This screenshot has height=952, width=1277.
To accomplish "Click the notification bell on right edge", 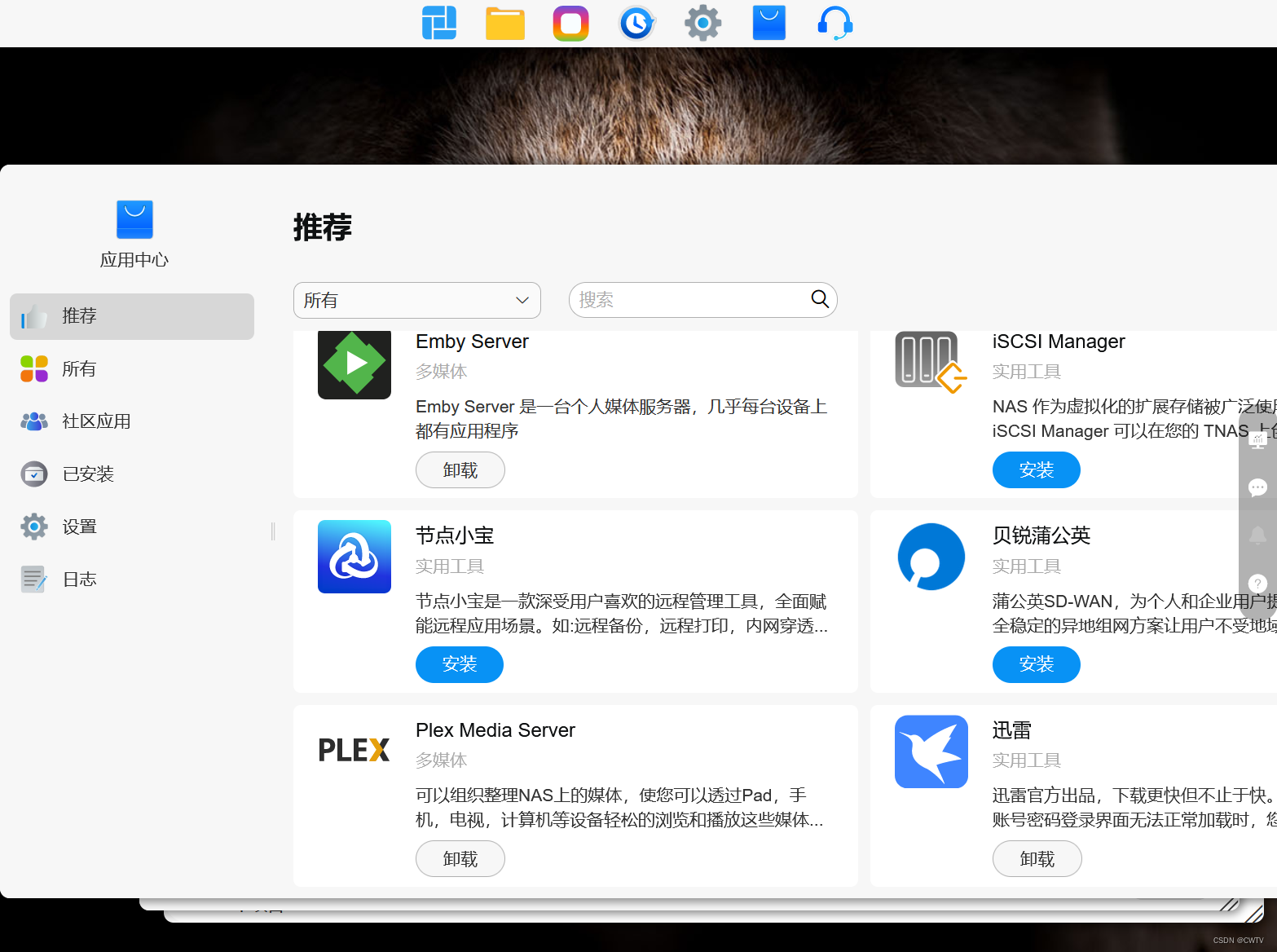I will [x=1258, y=535].
